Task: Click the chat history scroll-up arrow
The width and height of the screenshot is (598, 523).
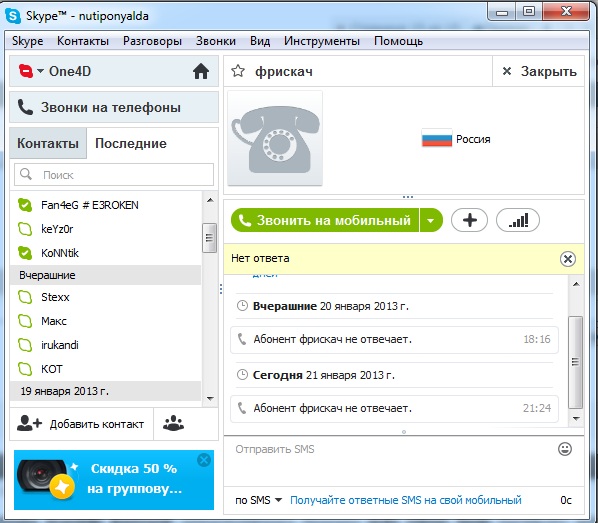Action: [576, 284]
